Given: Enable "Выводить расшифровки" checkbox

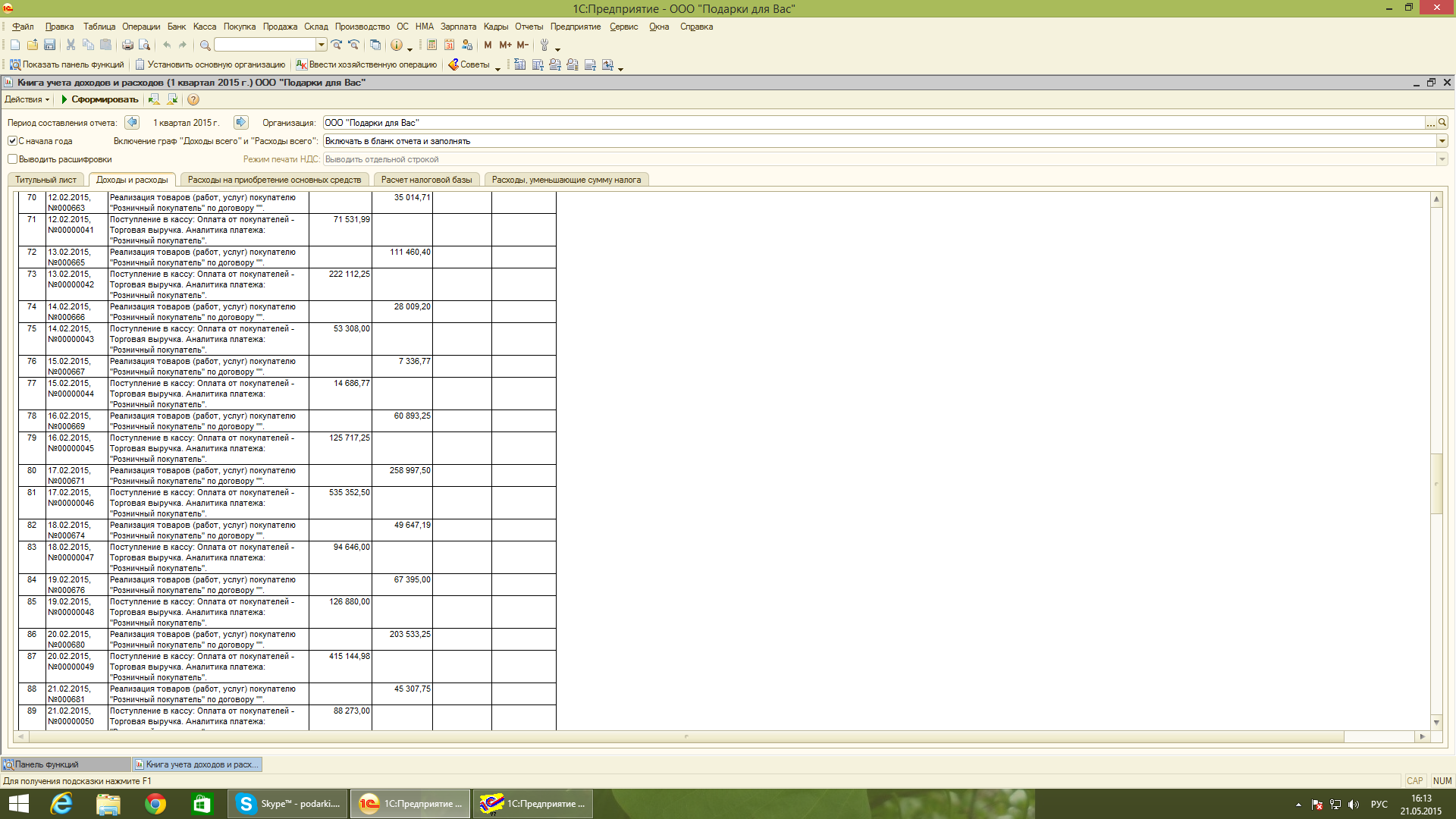Looking at the screenshot, I should click(x=12, y=159).
